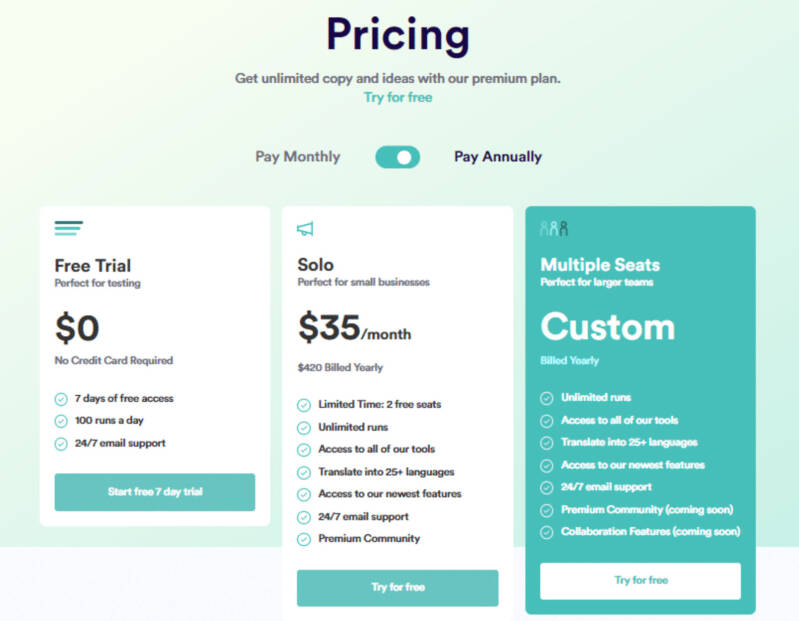
Task: Click checkmark icon beside 'Premium Community (coming soon)'
Action: (547, 510)
